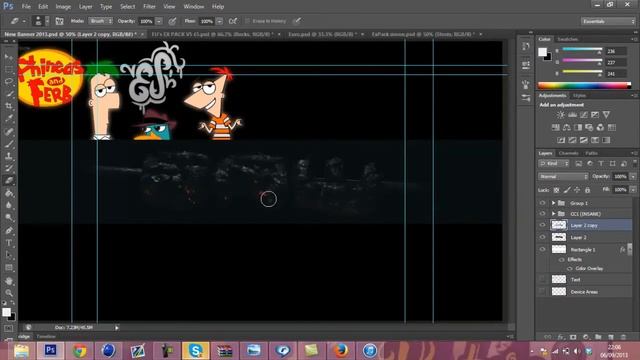This screenshot has width=640, height=360.
Task: Open the Window menu
Action: click(193, 7)
